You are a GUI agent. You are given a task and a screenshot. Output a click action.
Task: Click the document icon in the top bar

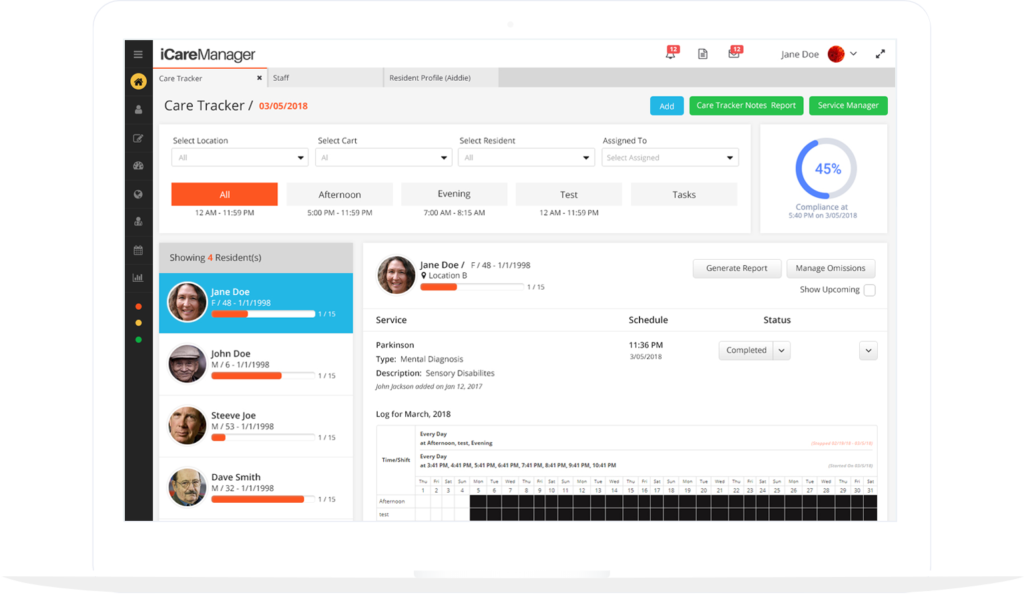pos(703,54)
